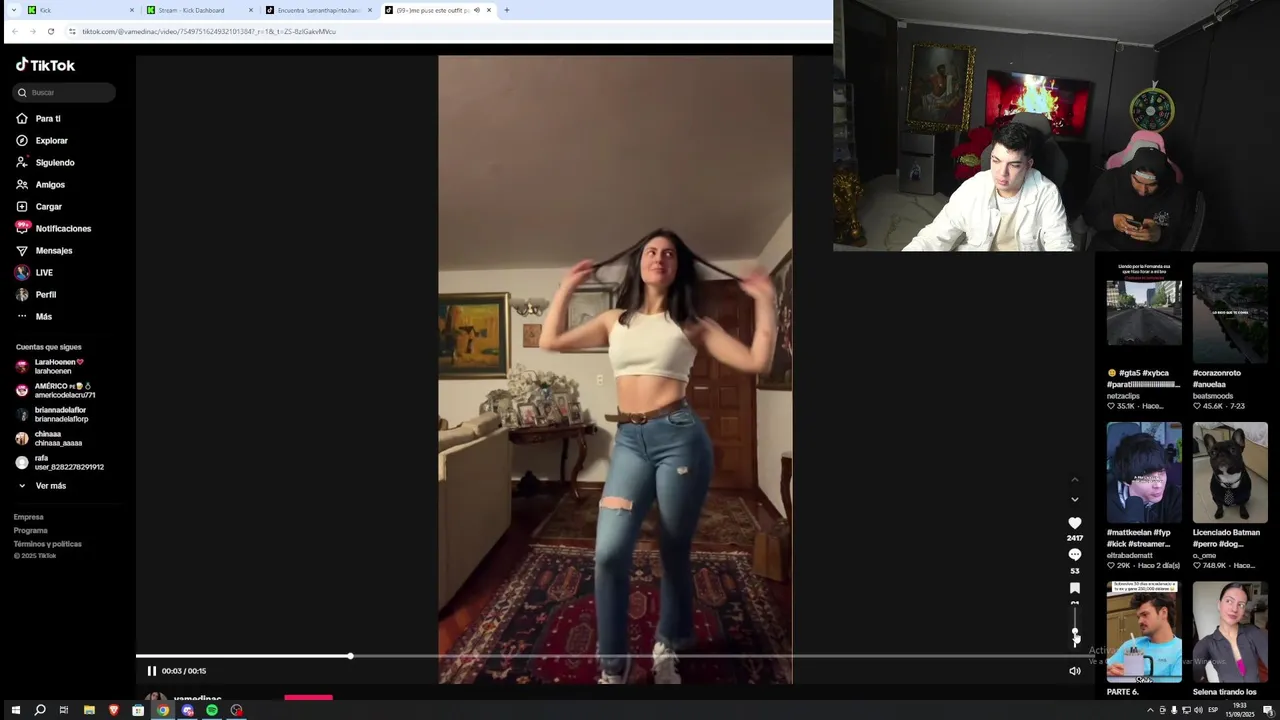Save video with the bookmark icon
Viewport: 1280px width, 720px height.
click(1075, 588)
